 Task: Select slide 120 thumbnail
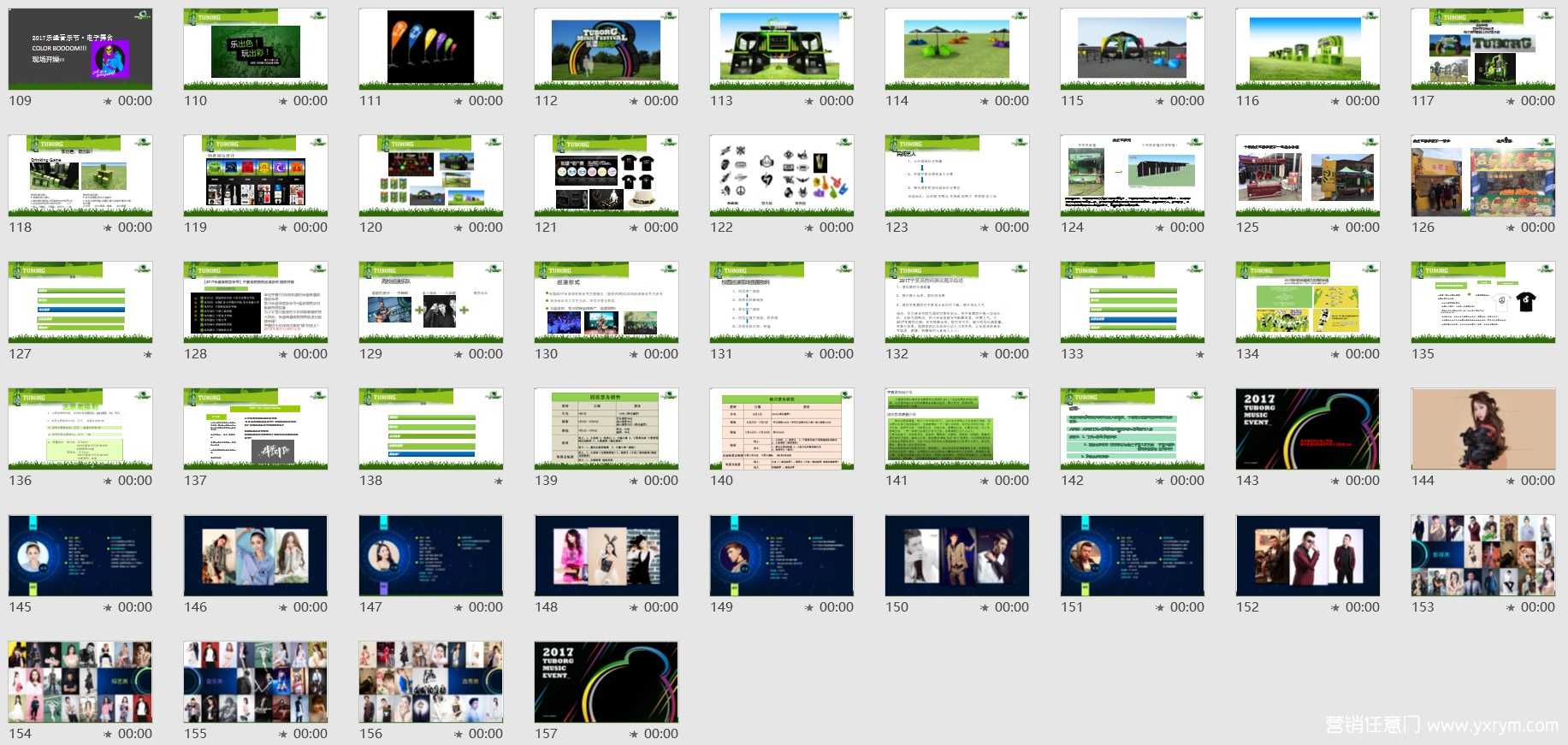(x=431, y=175)
